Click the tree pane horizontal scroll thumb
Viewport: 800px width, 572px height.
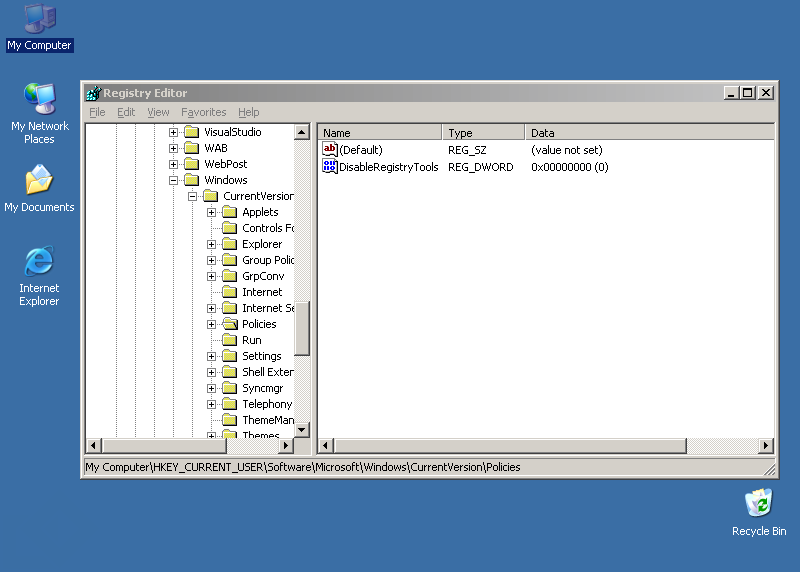point(163,445)
